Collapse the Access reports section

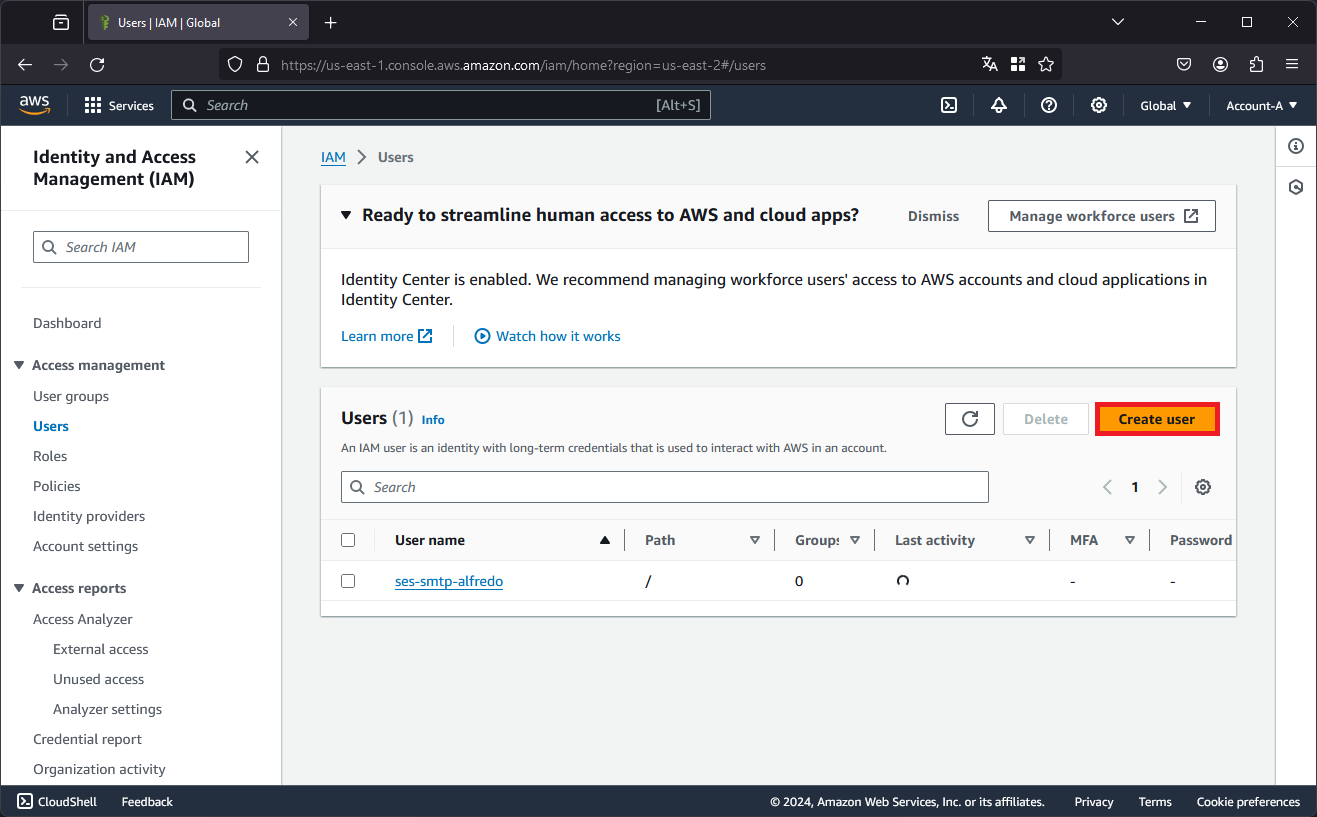19,588
